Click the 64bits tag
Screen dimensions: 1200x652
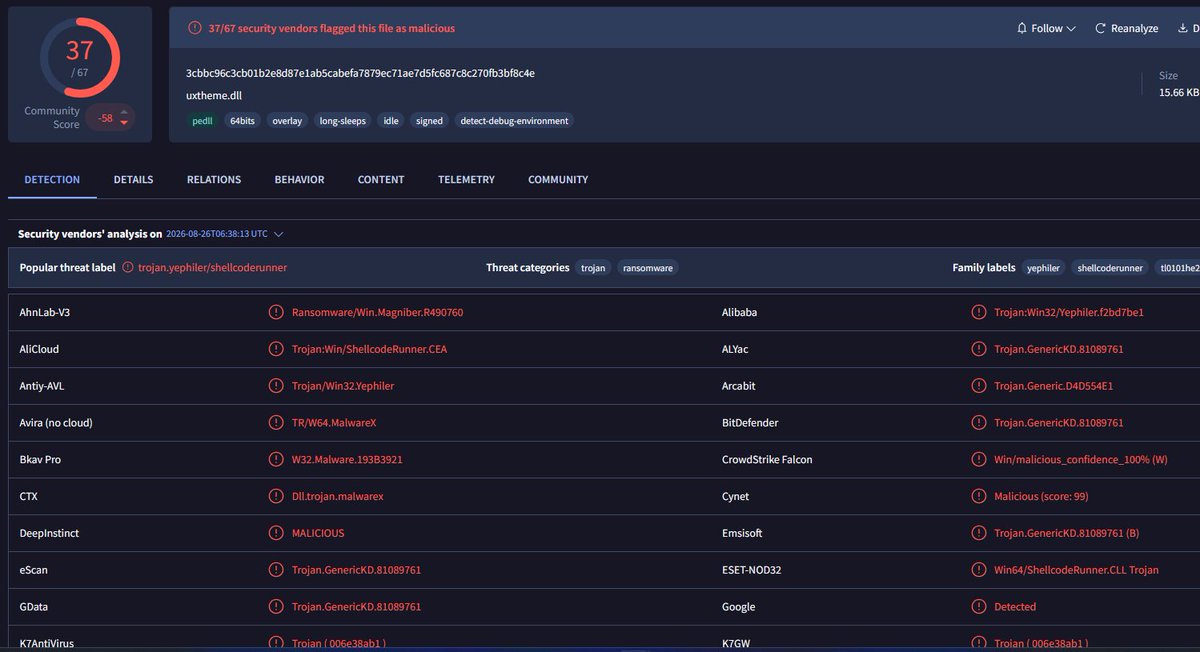(x=242, y=121)
